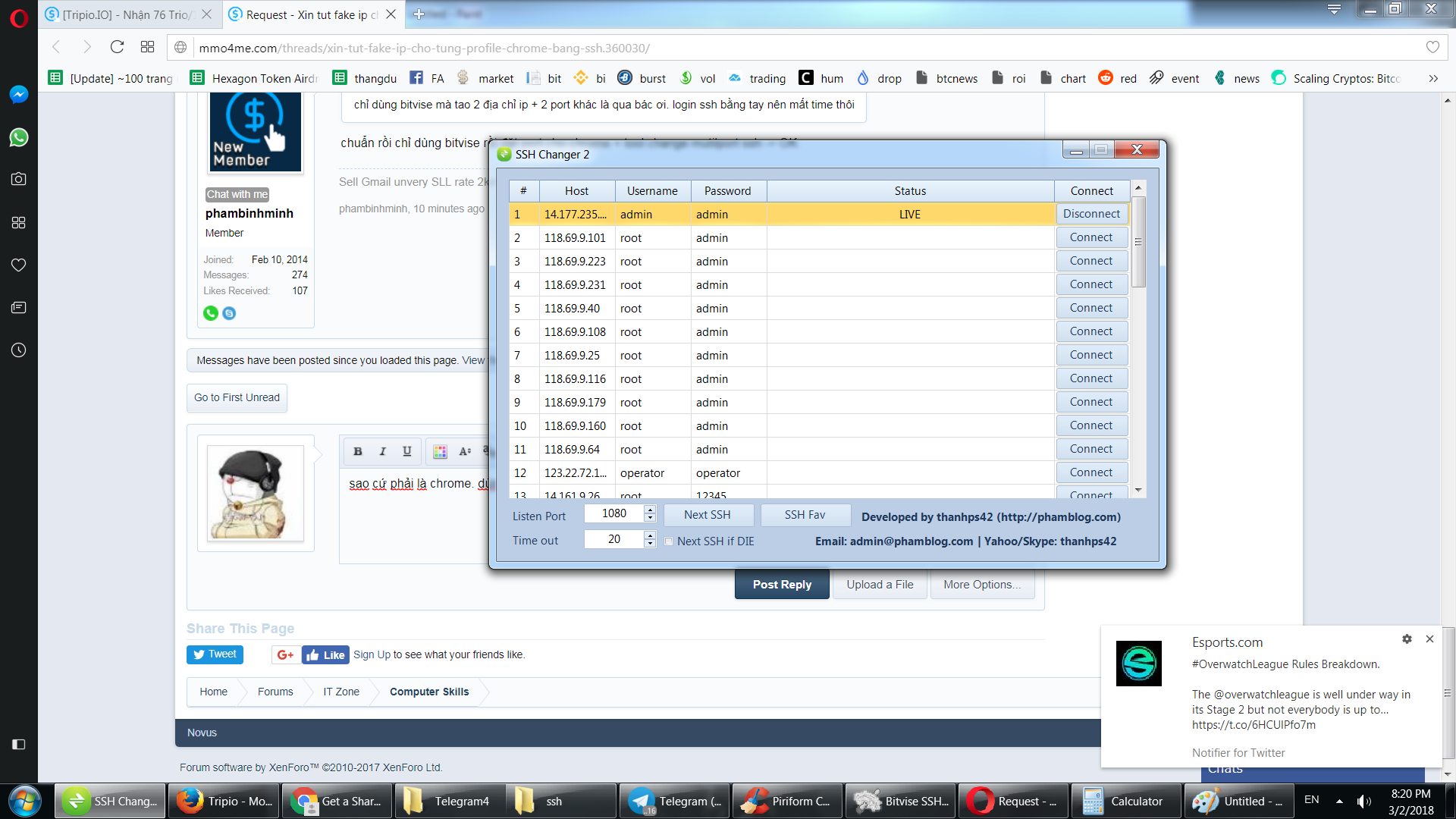Increase the Listen Port value

pos(650,510)
